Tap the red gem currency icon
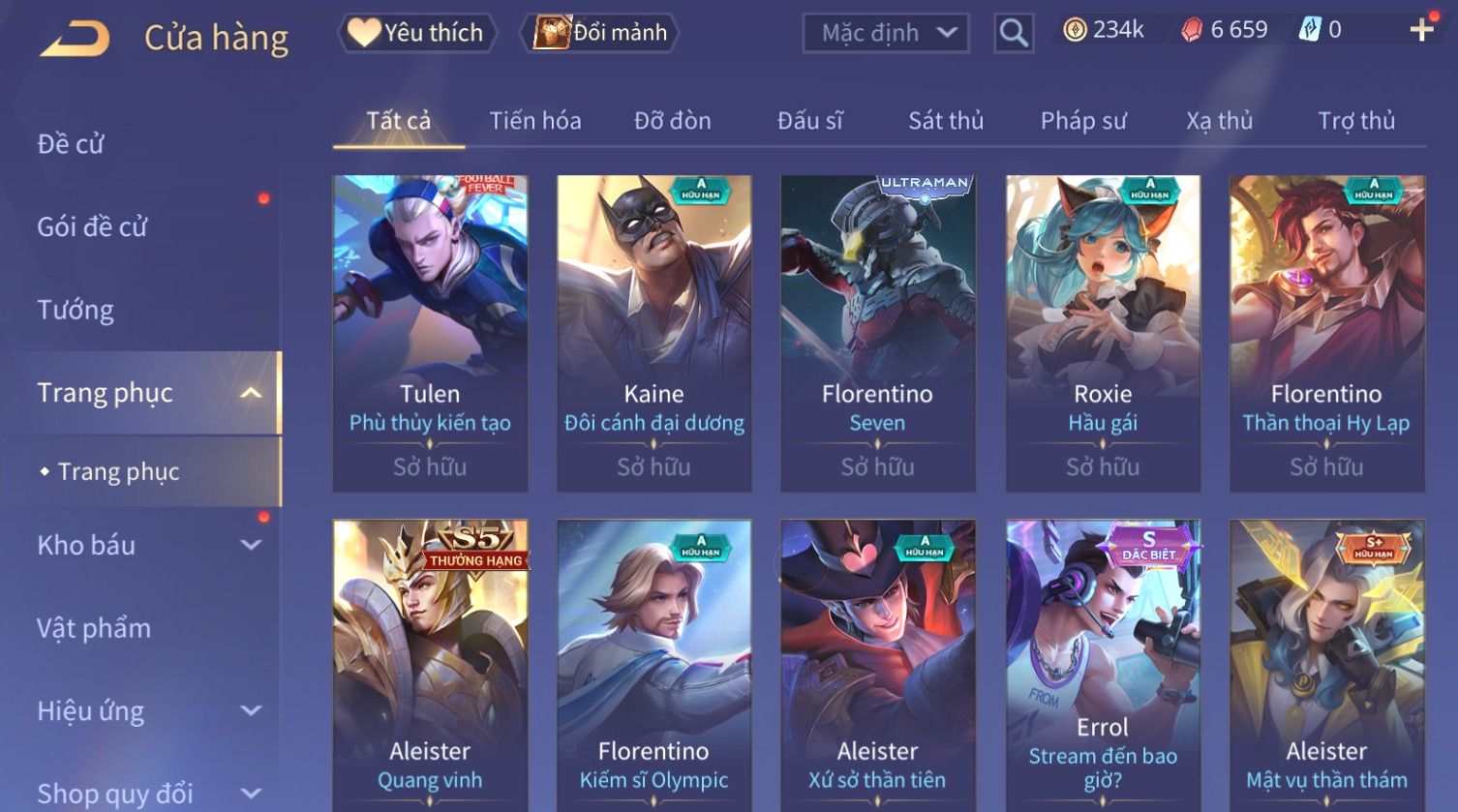This screenshot has height=812, width=1458. (1191, 31)
